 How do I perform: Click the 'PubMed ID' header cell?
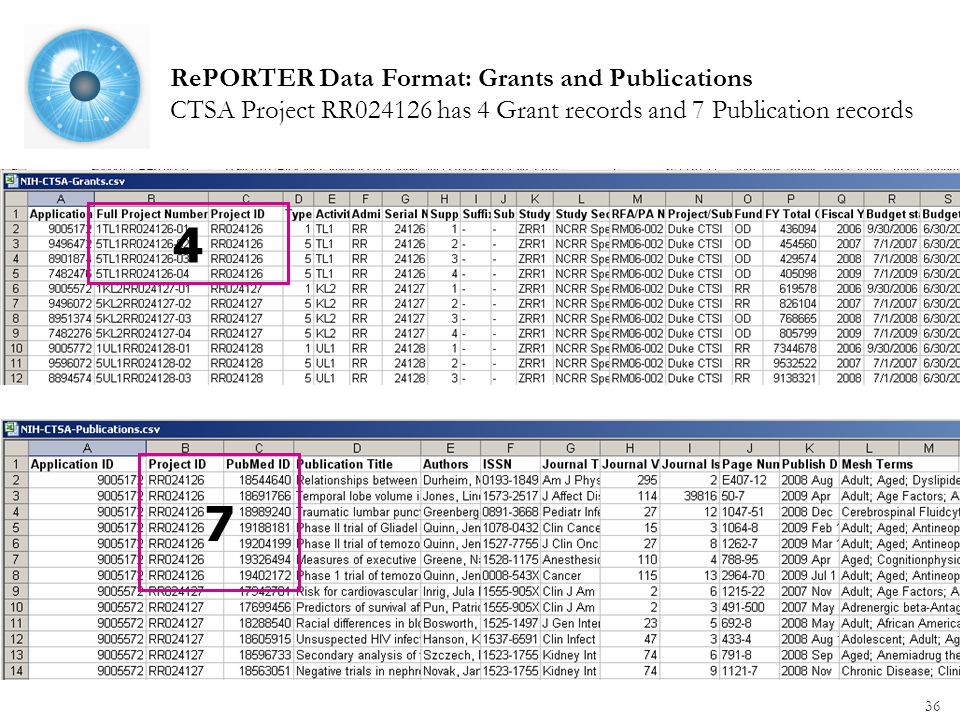(x=258, y=464)
